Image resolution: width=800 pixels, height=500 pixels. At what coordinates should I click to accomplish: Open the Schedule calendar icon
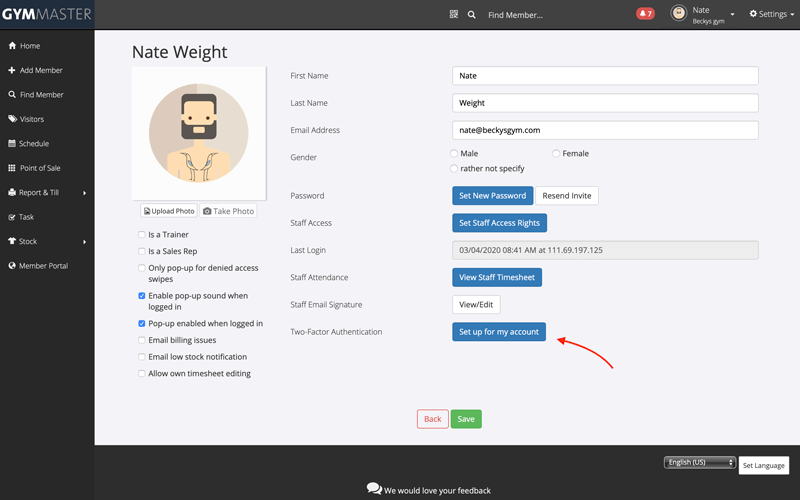12,144
